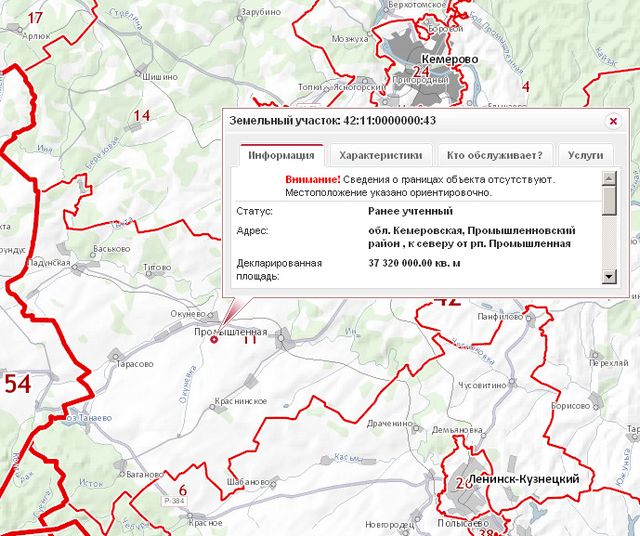Image resolution: width=640 pixels, height=536 pixels.
Task: Click the district number 54 label
Action: tap(17, 384)
